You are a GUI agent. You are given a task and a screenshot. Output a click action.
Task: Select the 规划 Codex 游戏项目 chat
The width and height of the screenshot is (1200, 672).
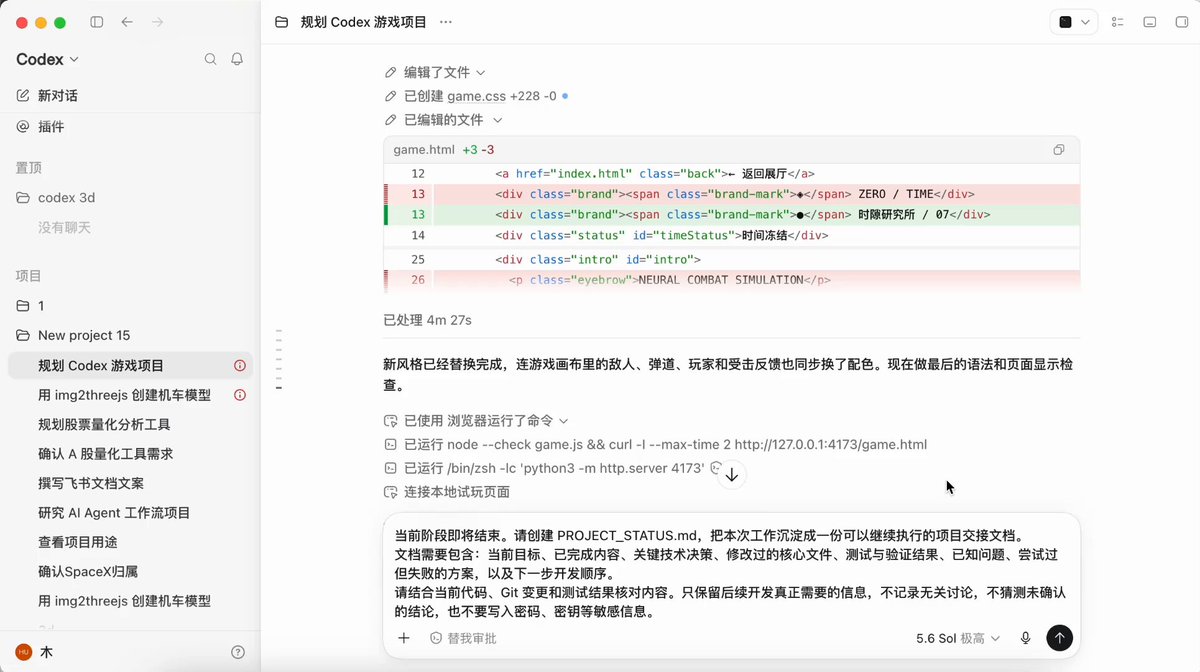[130, 365]
